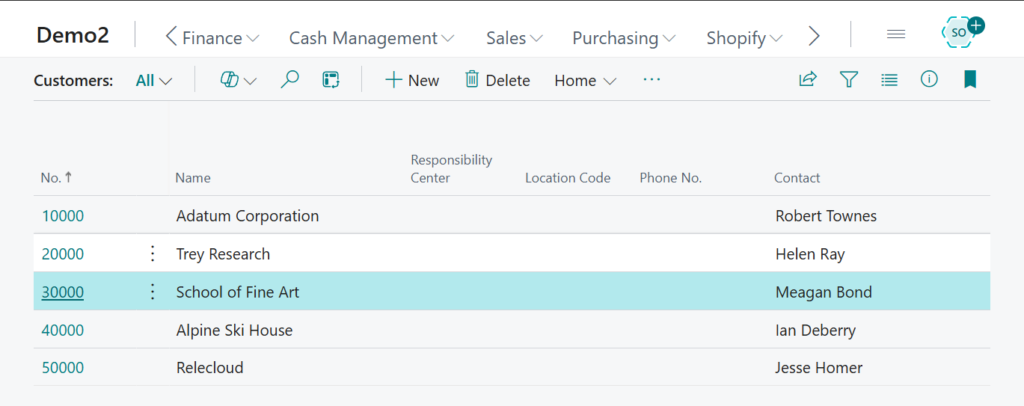Screen dimensions: 1024x406
Task: Show more actions via the ellipsis
Action: point(652,80)
